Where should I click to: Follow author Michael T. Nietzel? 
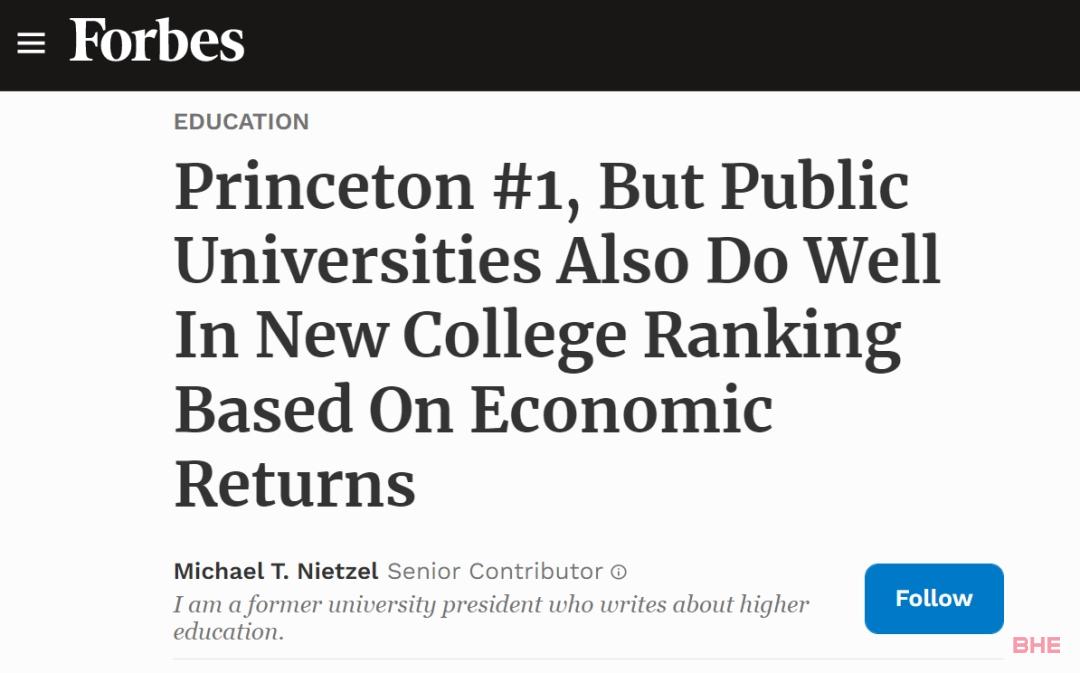[x=934, y=599]
